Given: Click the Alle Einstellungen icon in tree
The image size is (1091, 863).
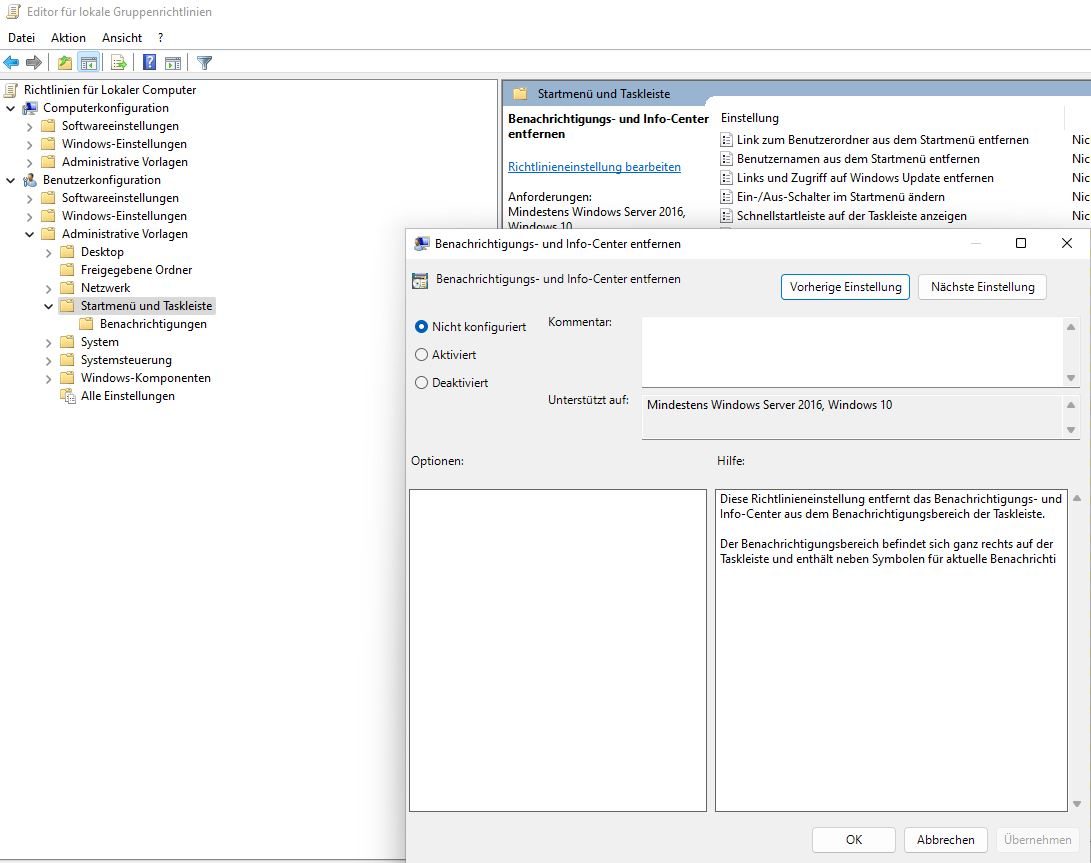Looking at the screenshot, I should click(x=67, y=396).
